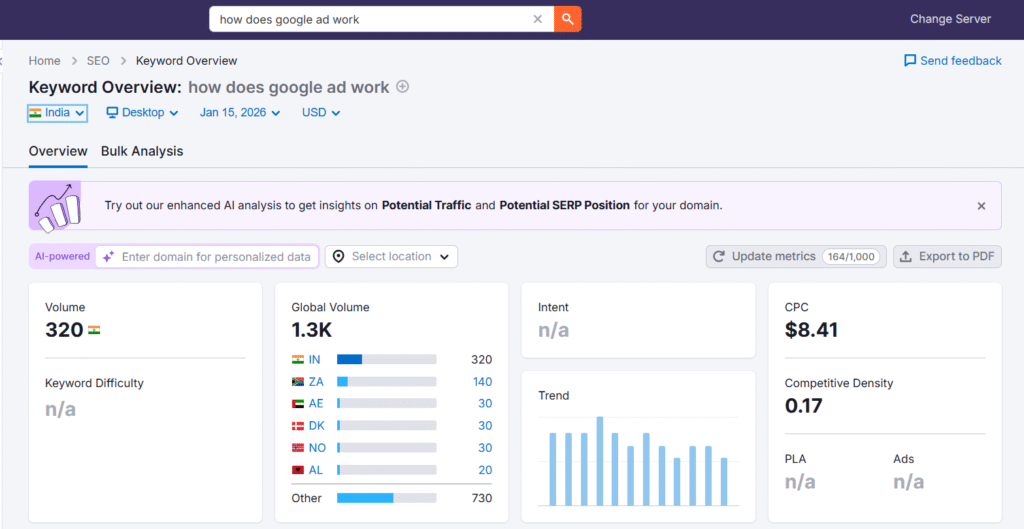The height and width of the screenshot is (529, 1024).
Task: Click the Denmark flag in the DK row
Action: pos(298,426)
